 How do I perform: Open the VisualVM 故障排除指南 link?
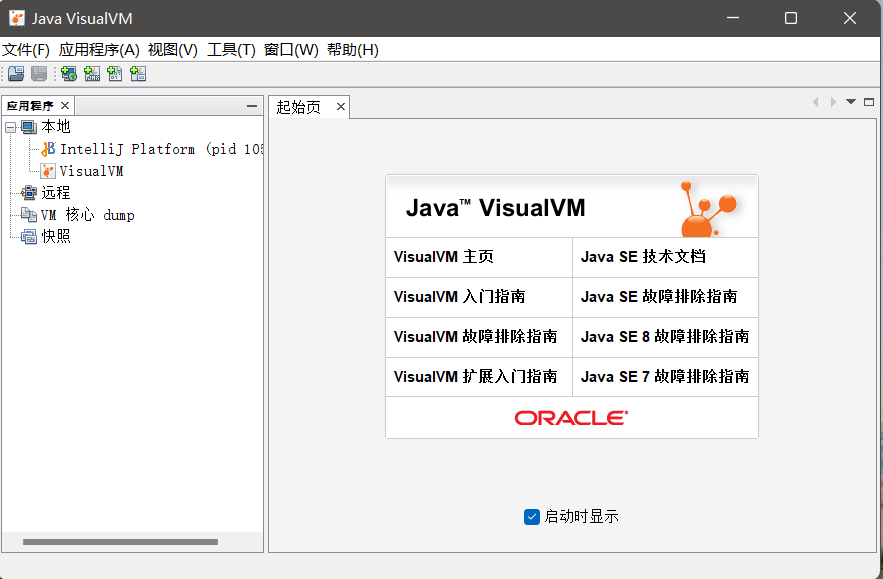click(x=475, y=336)
